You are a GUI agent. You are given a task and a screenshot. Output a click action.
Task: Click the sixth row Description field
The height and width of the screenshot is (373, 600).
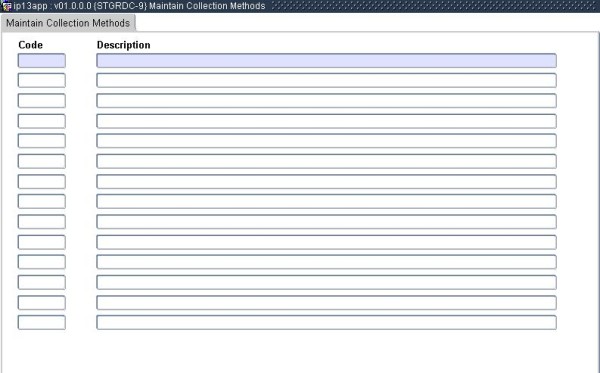[326, 161]
